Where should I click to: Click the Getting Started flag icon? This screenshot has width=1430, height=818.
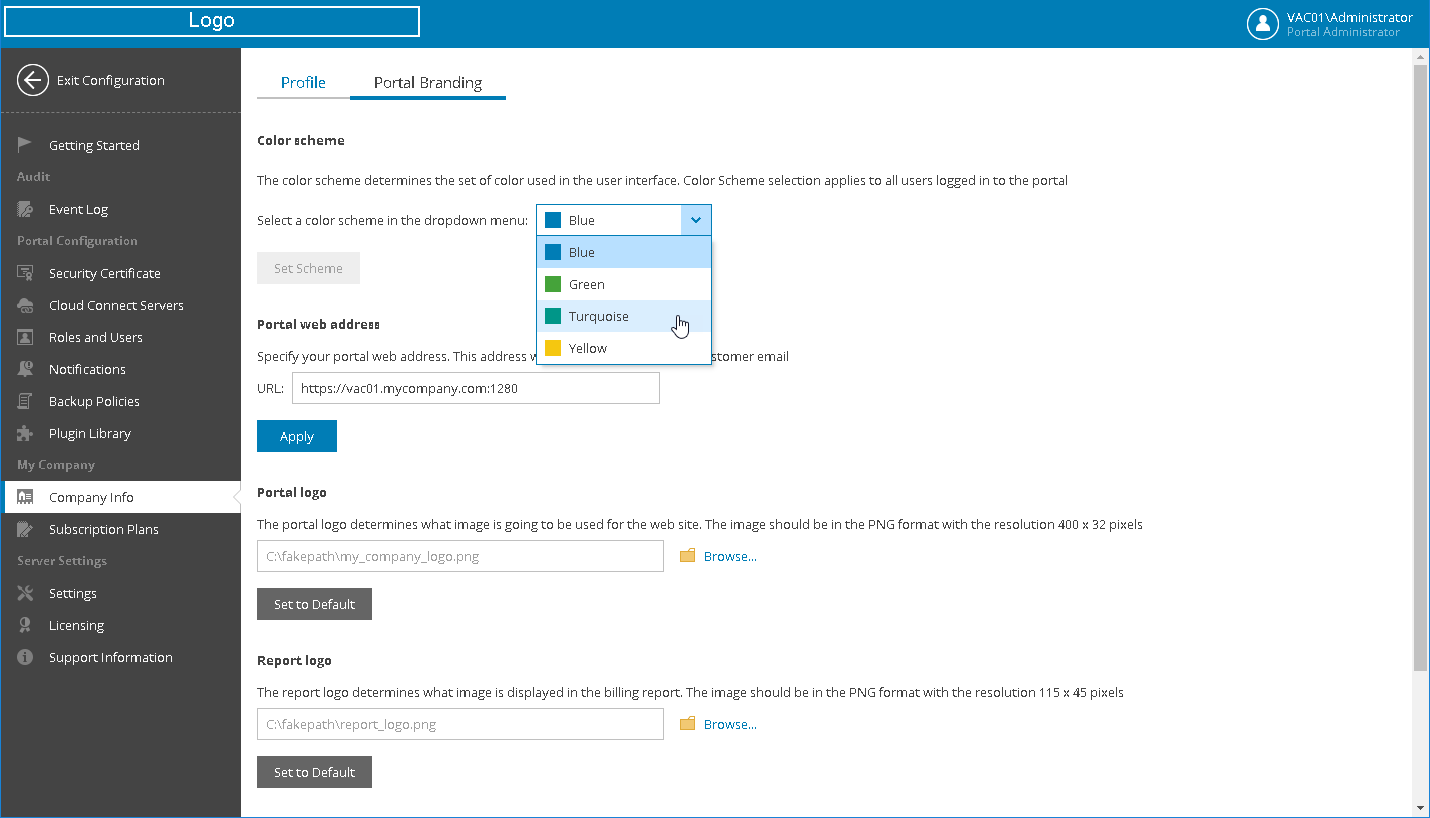pyautogui.click(x=26, y=145)
